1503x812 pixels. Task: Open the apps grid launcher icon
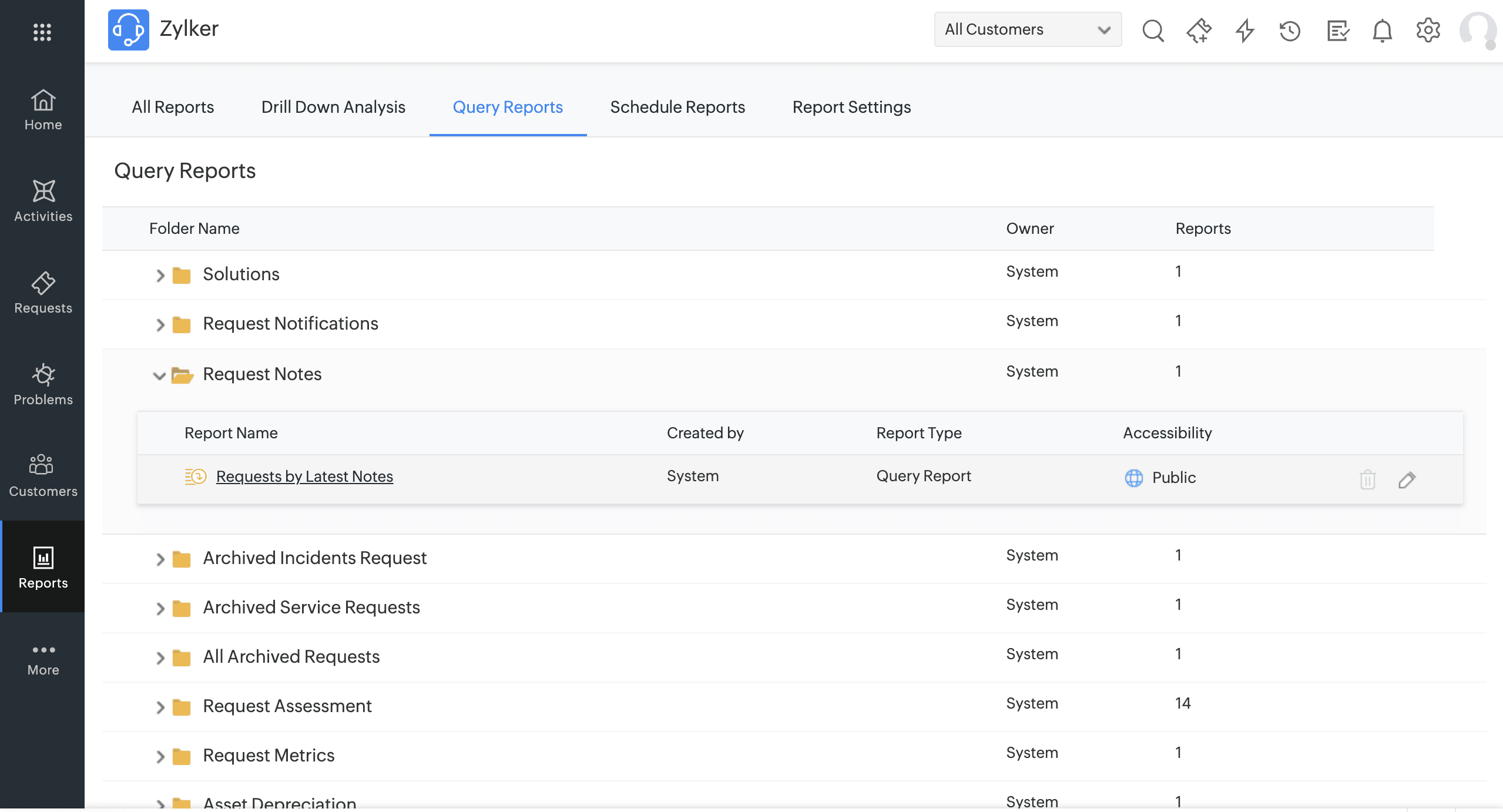coord(42,32)
